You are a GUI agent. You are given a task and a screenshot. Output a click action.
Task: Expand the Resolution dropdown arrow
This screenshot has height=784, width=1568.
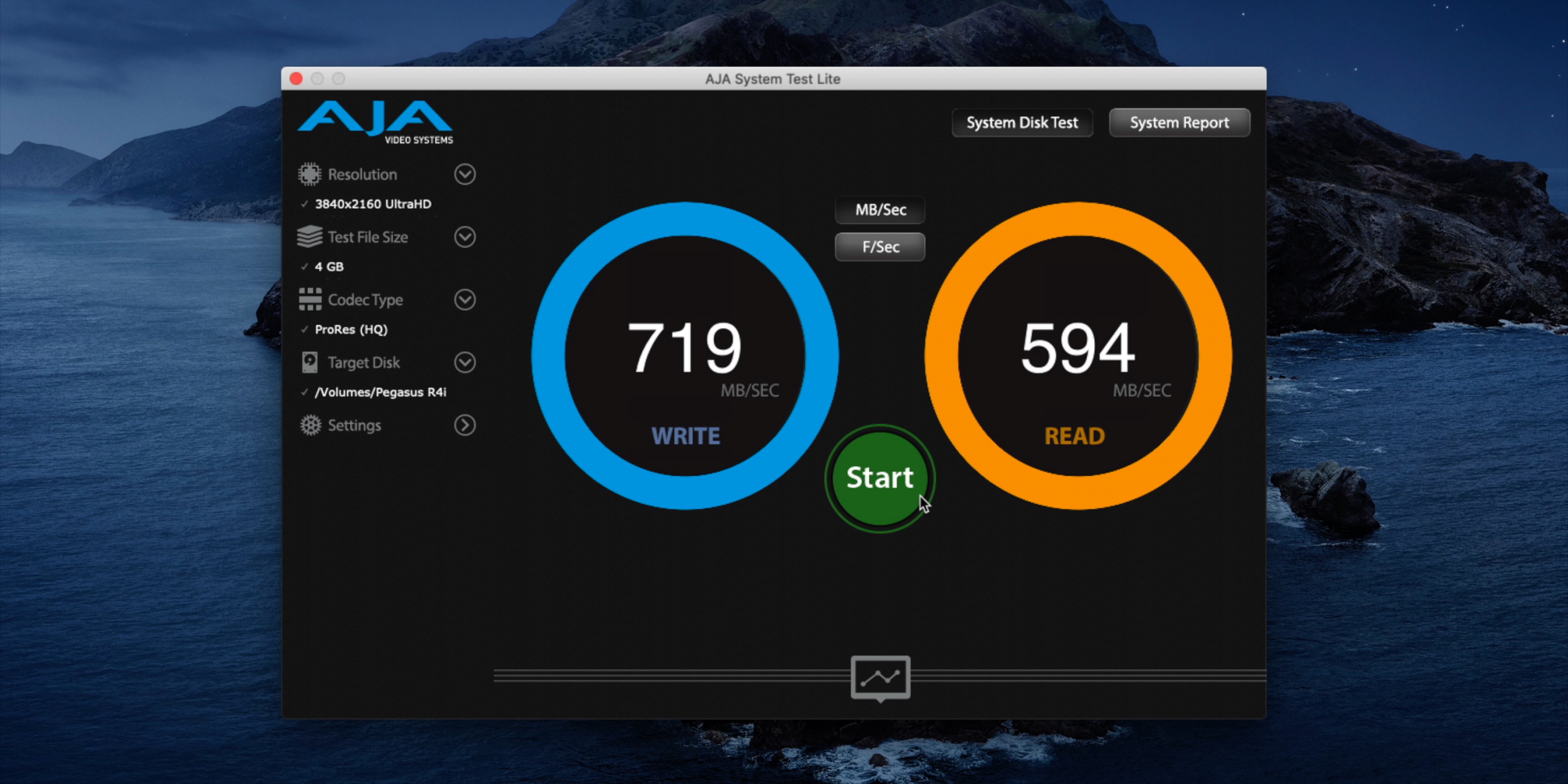coord(464,175)
